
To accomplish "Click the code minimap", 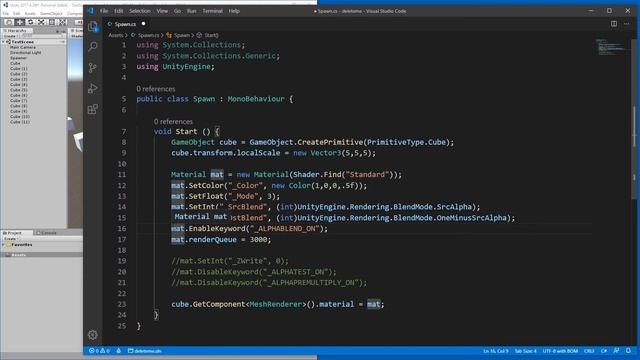I will [611, 47].
